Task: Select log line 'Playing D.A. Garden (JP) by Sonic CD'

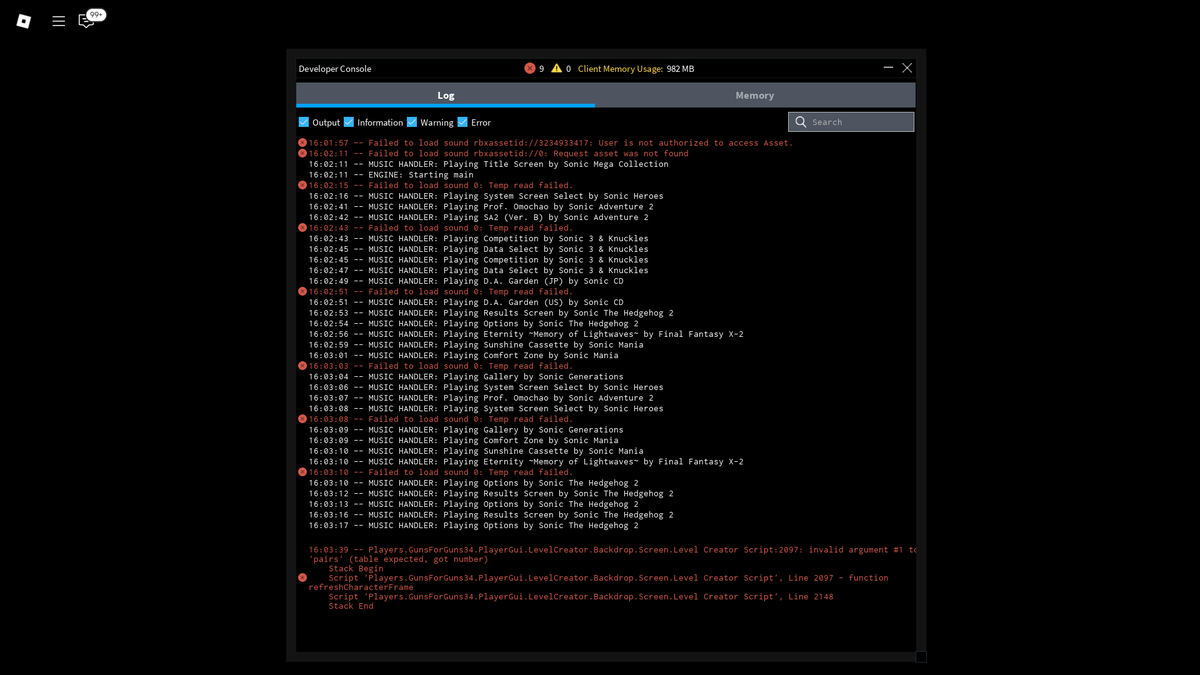Action: 466,281
